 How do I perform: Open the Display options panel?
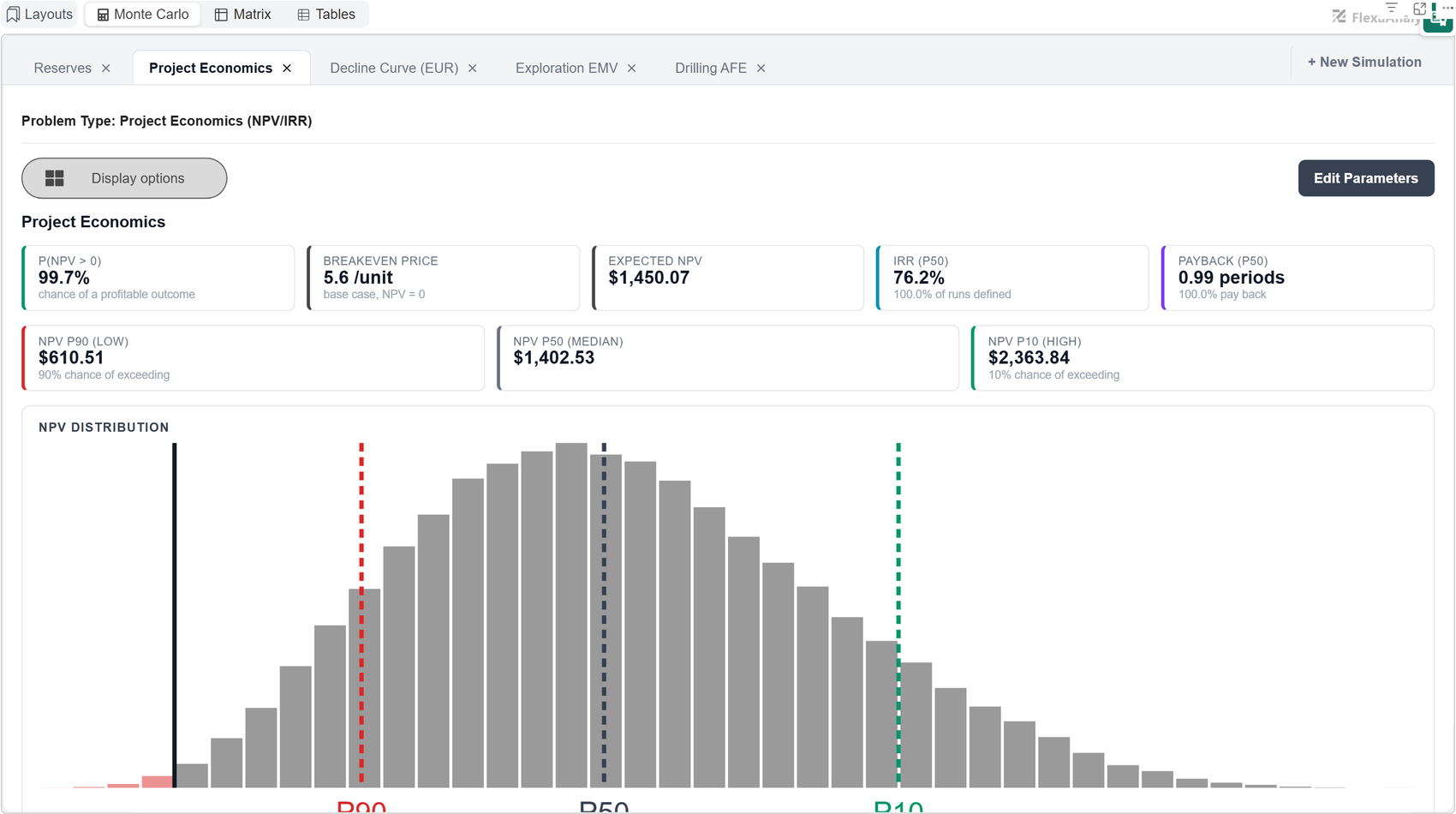pyautogui.click(x=124, y=178)
